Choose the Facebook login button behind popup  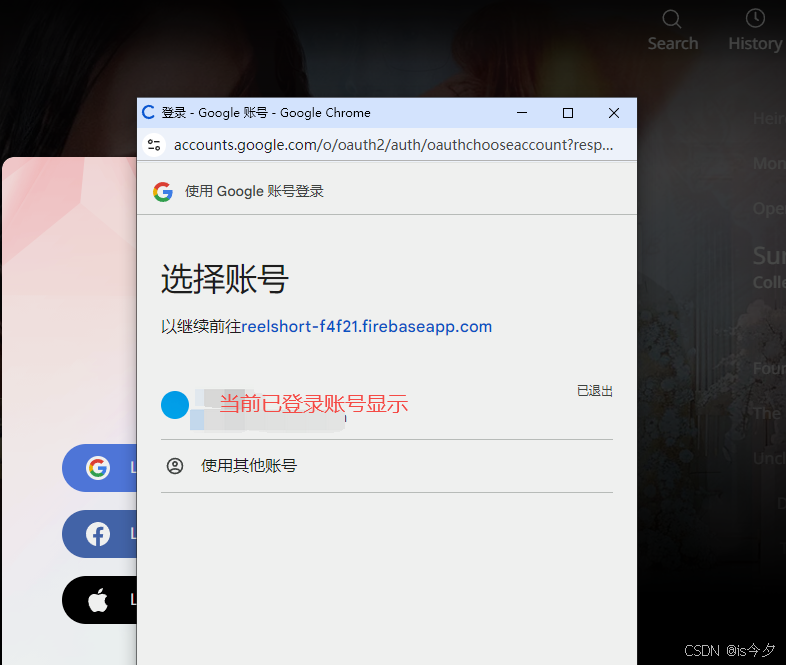(x=99, y=534)
